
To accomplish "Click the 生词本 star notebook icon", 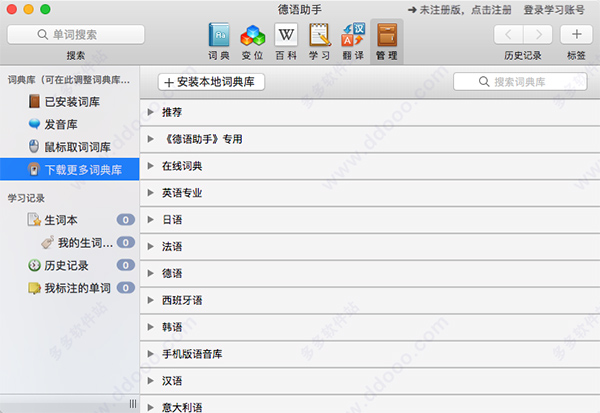I will (34, 220).
